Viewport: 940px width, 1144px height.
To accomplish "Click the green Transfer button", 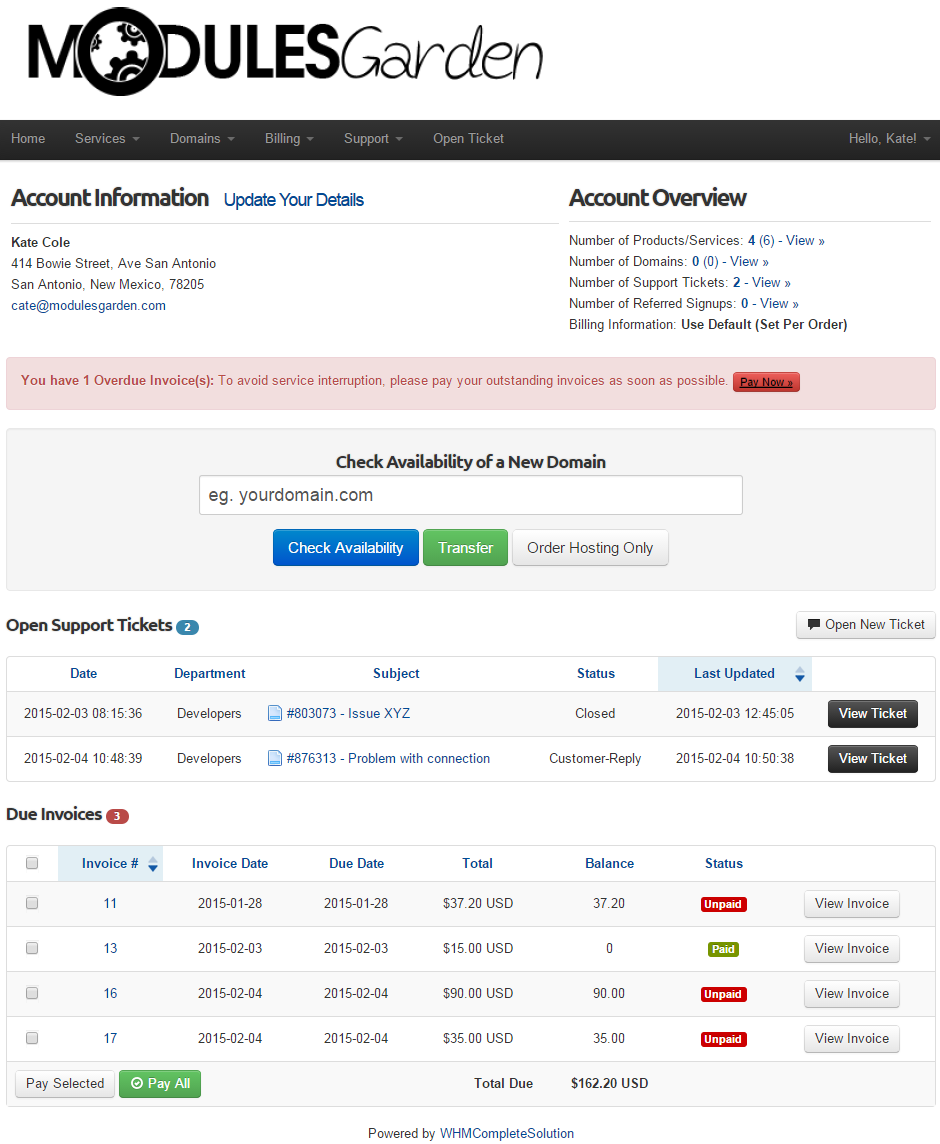I will 465,548.
